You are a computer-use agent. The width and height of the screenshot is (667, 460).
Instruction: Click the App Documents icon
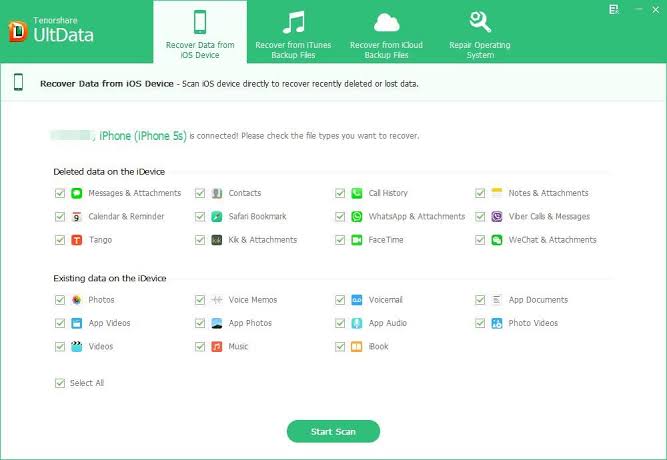coord(496,300)
